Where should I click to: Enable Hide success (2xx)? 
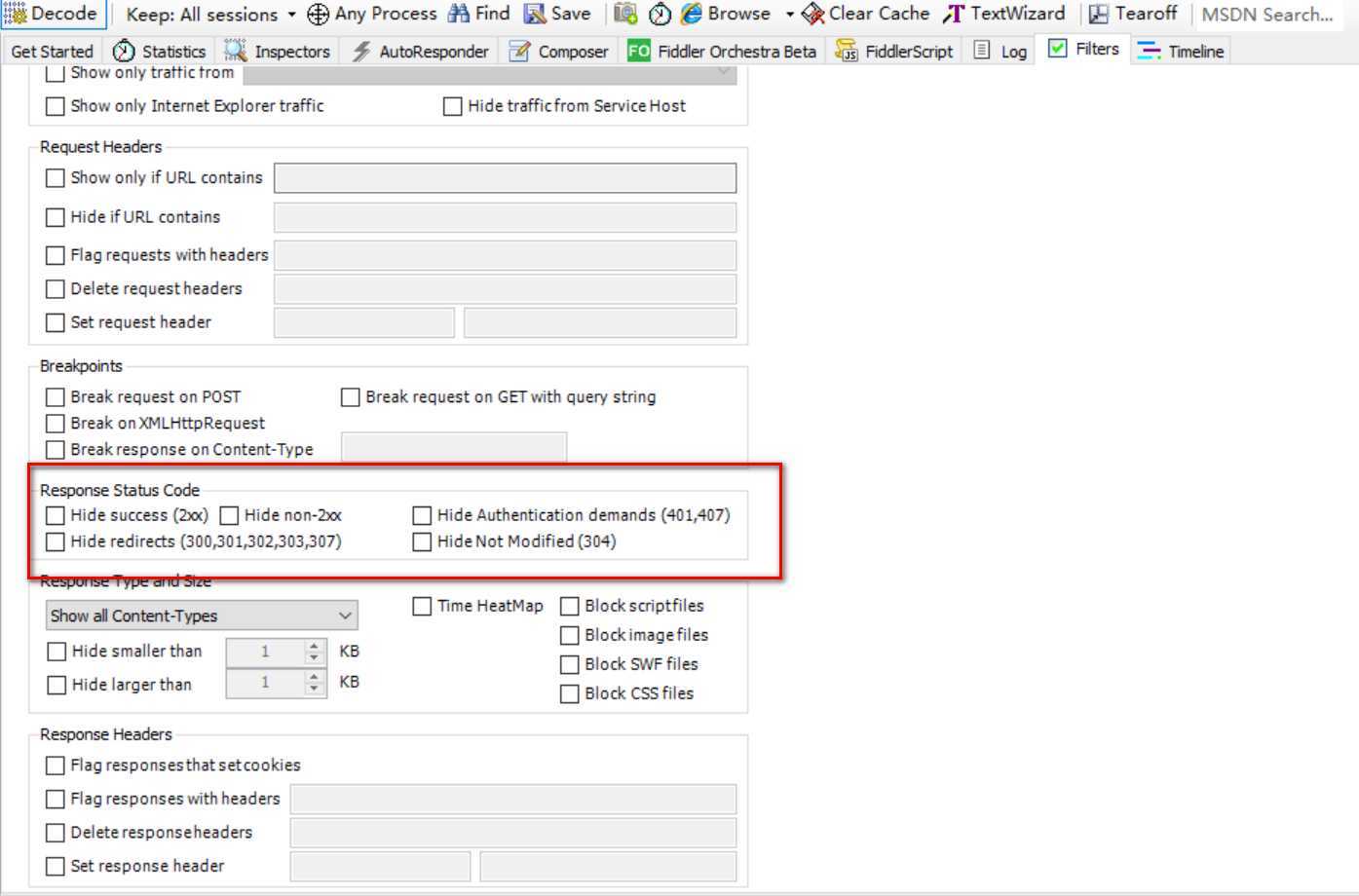56,515
